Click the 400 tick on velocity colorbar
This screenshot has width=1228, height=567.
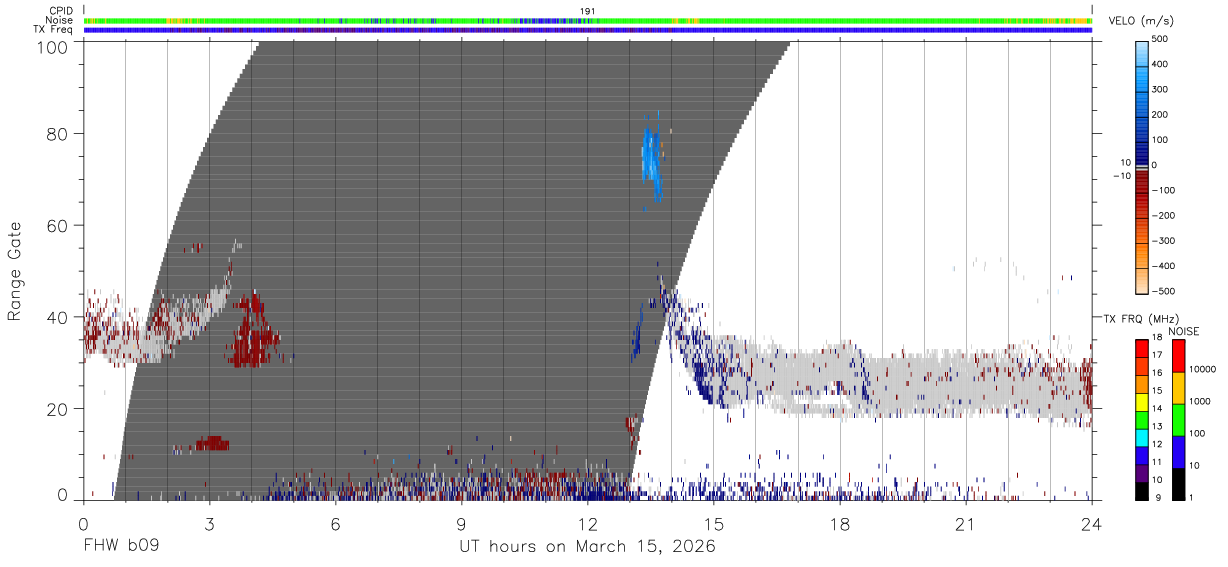(1161, 64)
